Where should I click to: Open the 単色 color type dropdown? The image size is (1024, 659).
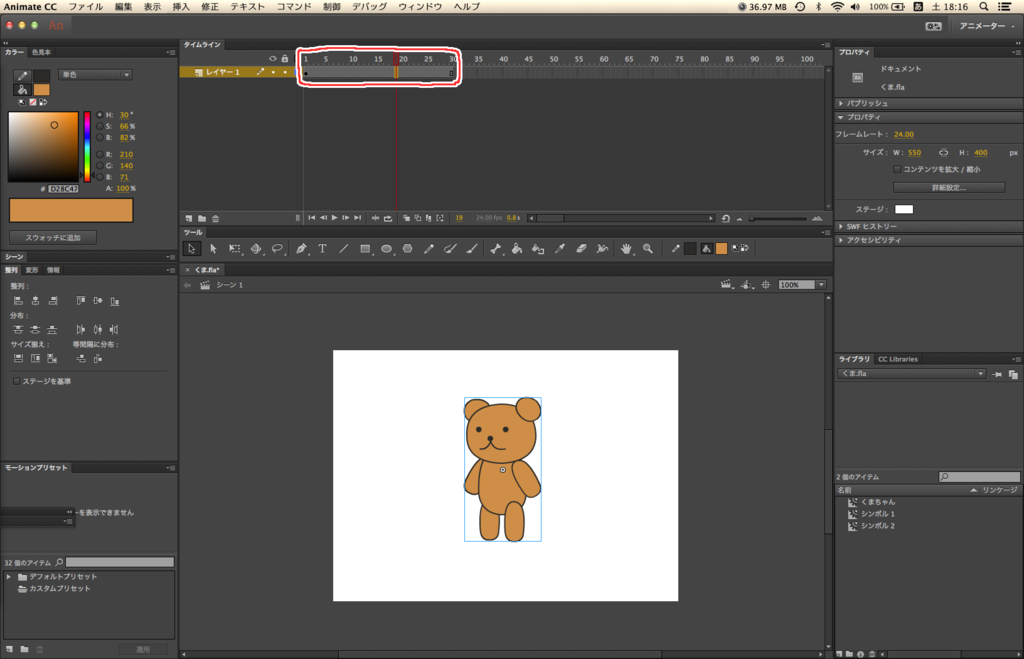(95, 74)
